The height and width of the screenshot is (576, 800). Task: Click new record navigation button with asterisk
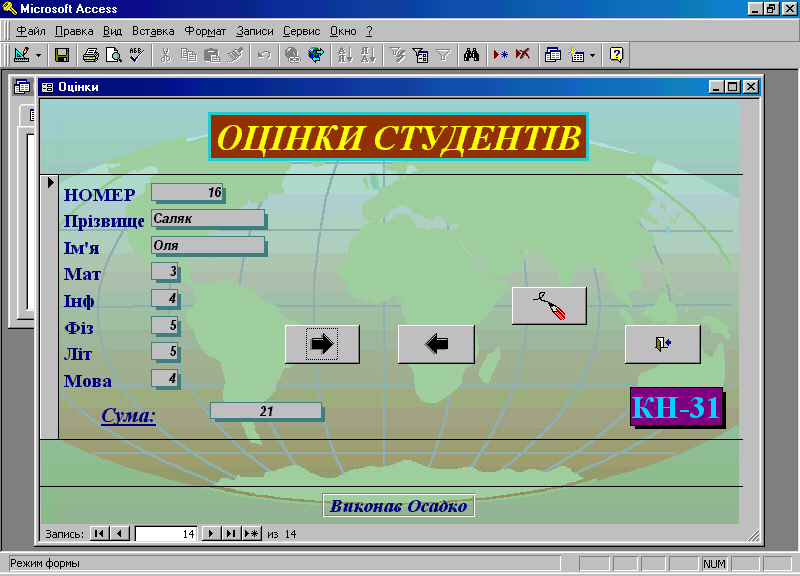[252, 534]
